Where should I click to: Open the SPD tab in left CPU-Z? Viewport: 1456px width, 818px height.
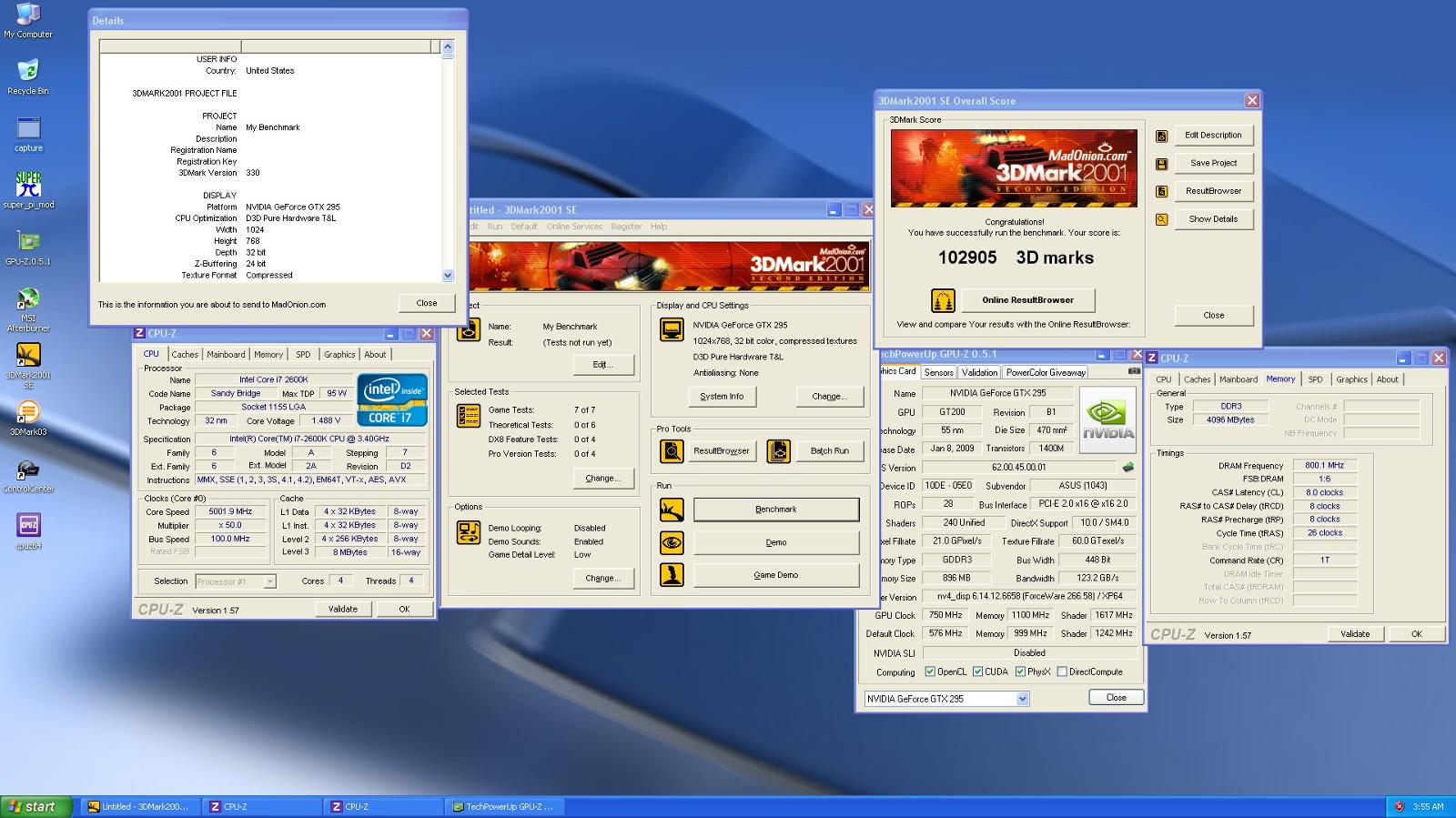(x=303, y=355)
